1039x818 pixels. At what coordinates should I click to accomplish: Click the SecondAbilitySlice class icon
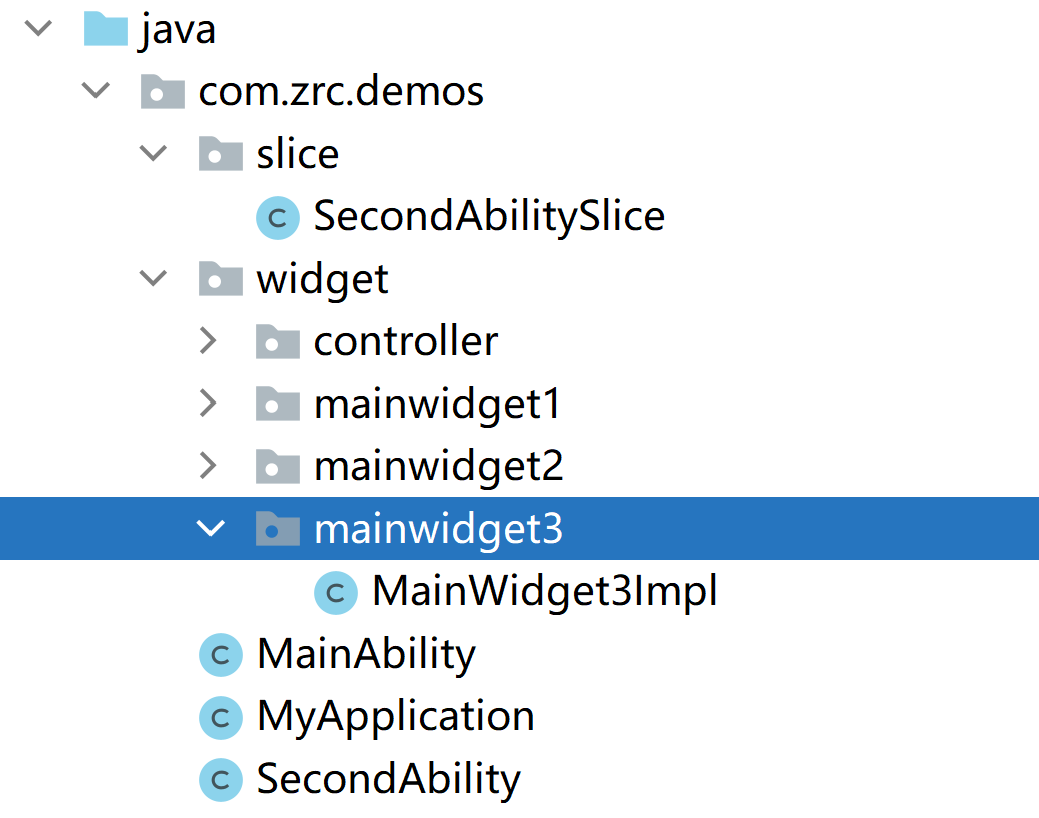pyautogui.click(x=278, y=218)
